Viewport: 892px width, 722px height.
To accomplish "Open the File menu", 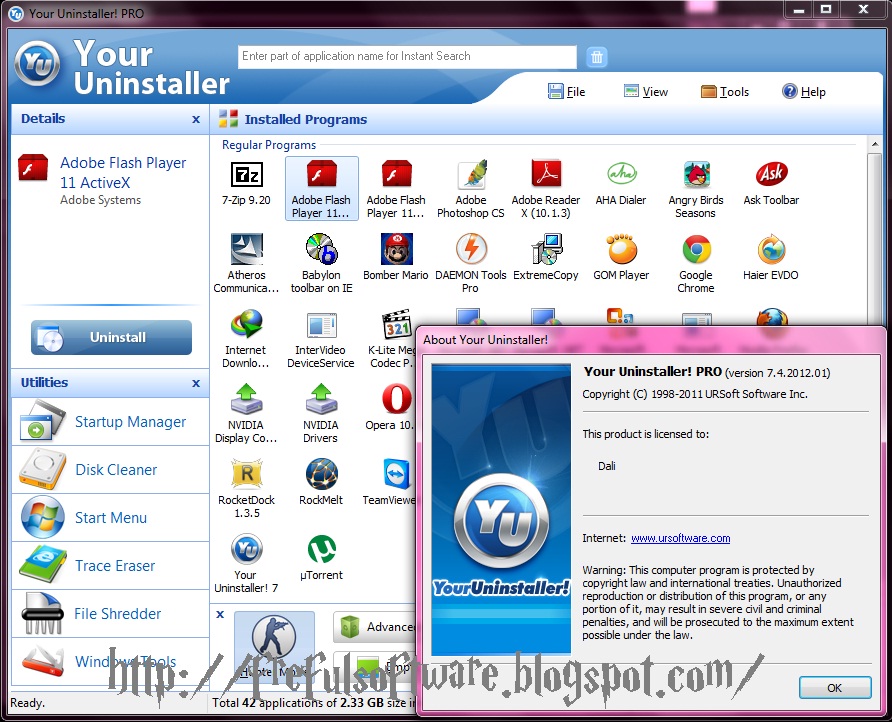I will pyautogui.click(x=567, y=92).
